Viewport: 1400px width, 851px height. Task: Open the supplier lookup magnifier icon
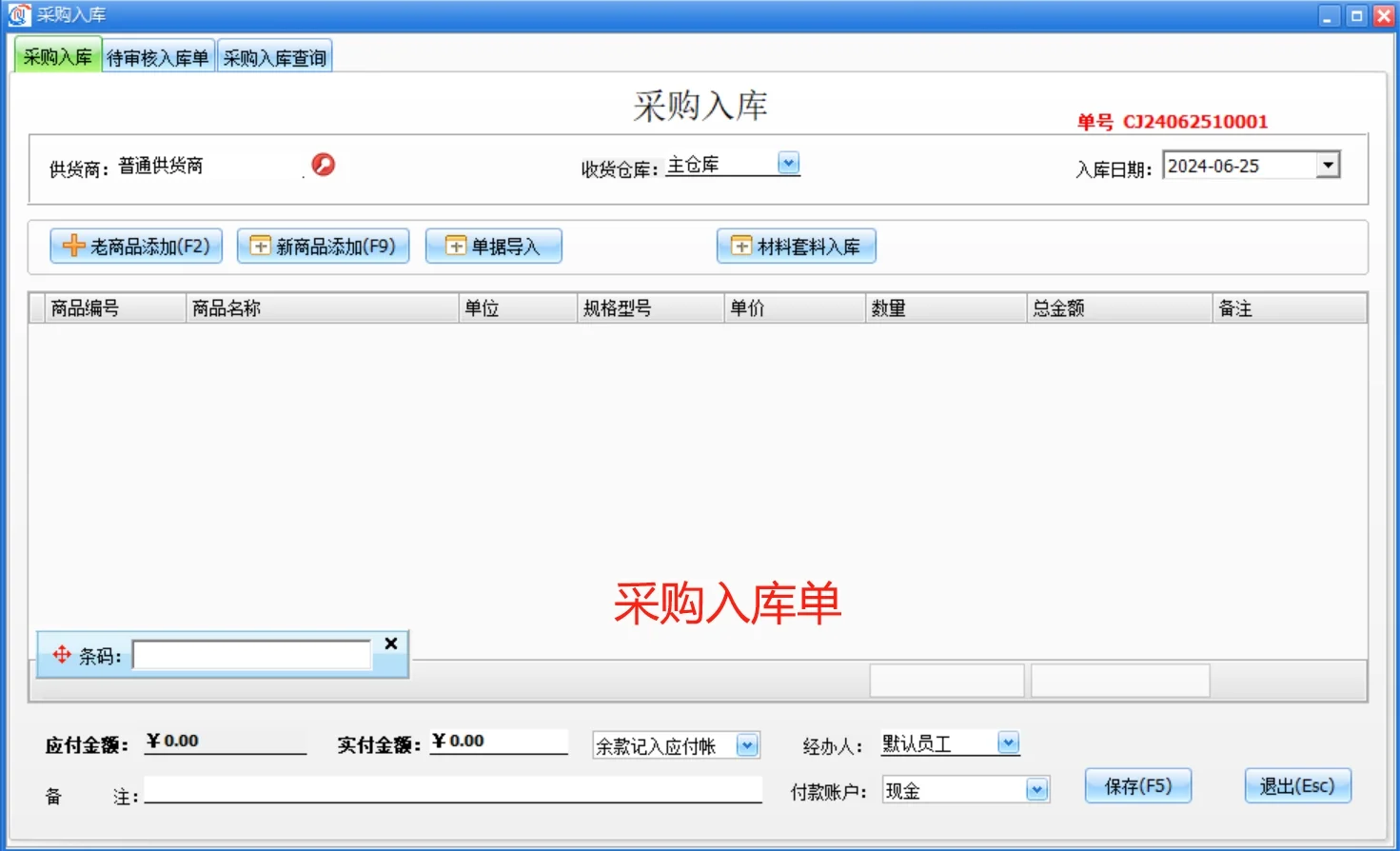[x=322, y=165]
